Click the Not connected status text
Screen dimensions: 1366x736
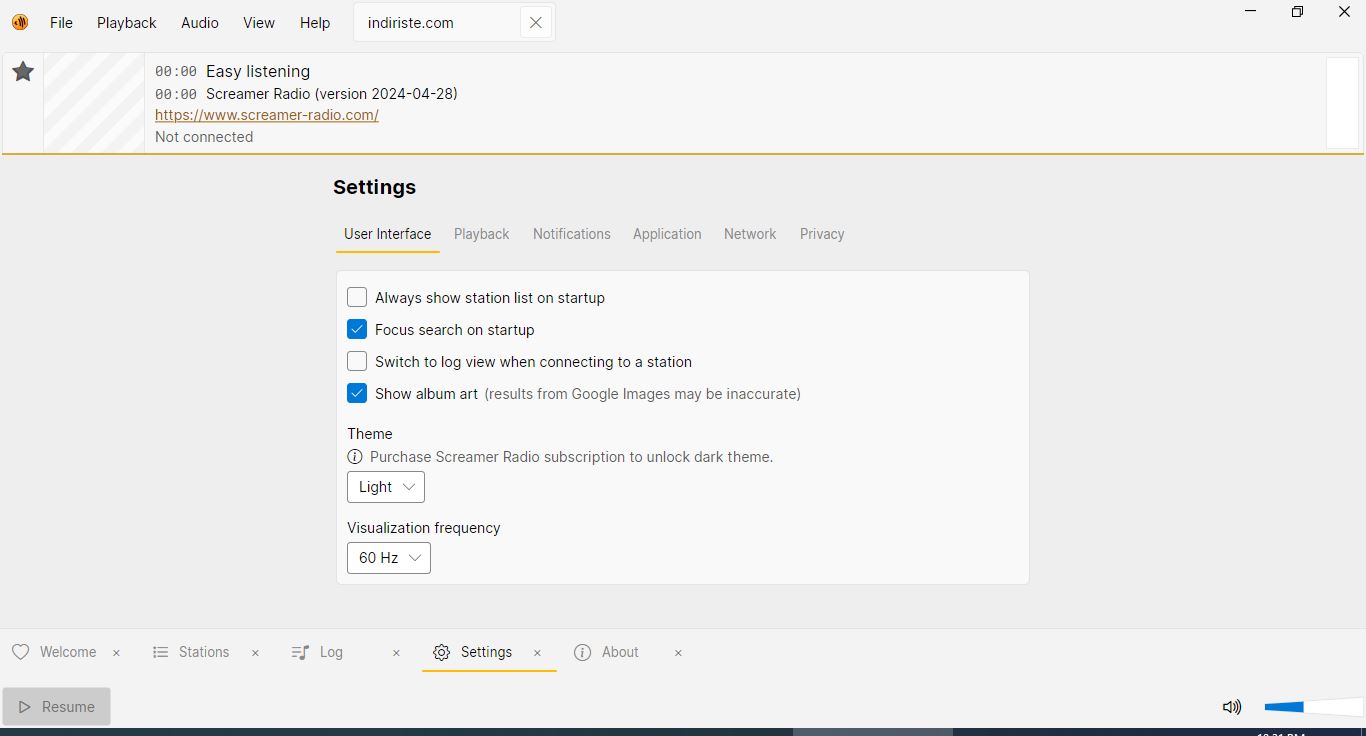(204, 137)
